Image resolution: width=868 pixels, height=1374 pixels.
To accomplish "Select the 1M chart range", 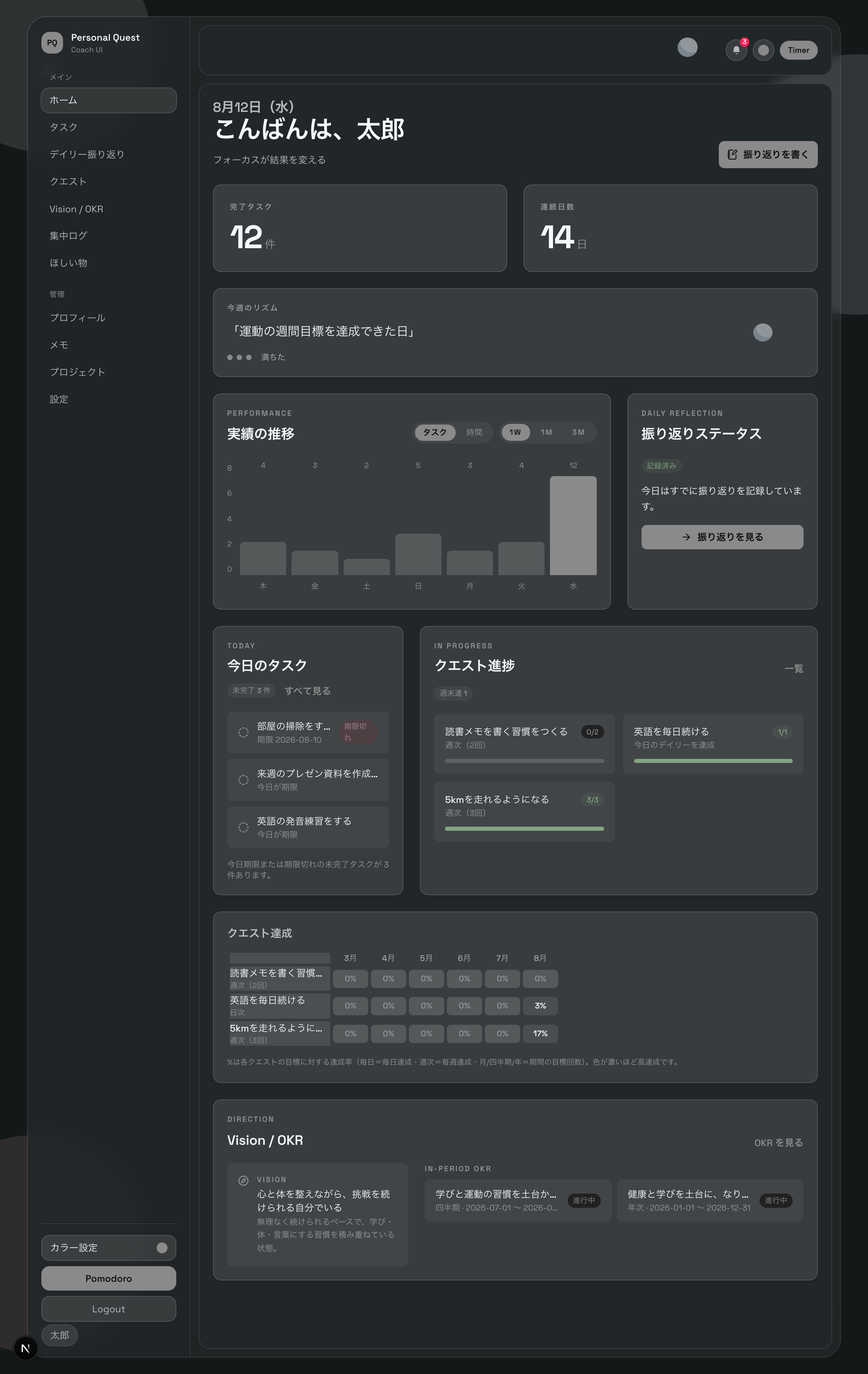I will pos(547,433).
